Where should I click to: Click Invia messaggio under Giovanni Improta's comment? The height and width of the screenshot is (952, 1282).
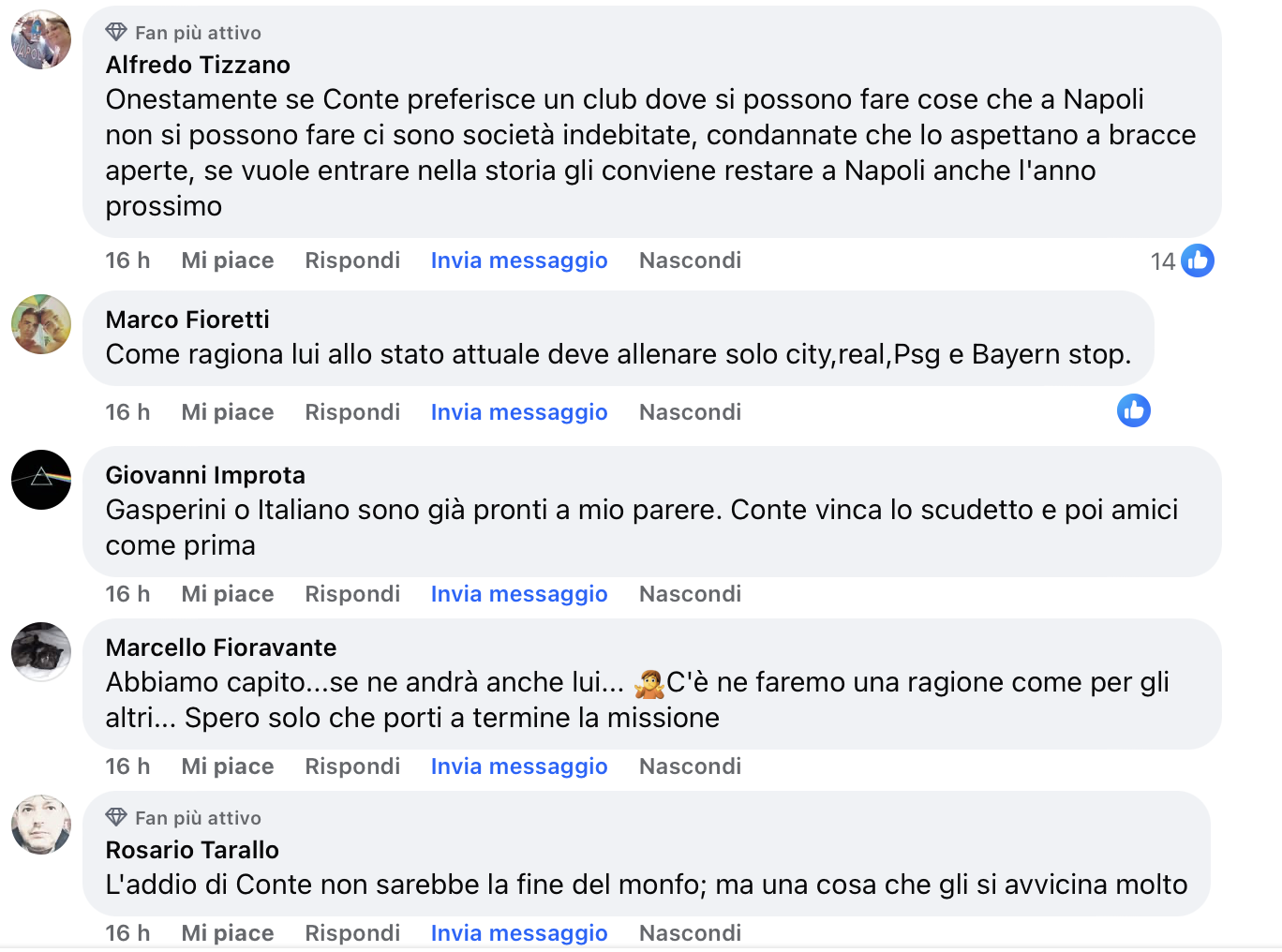tap(519, 594)
